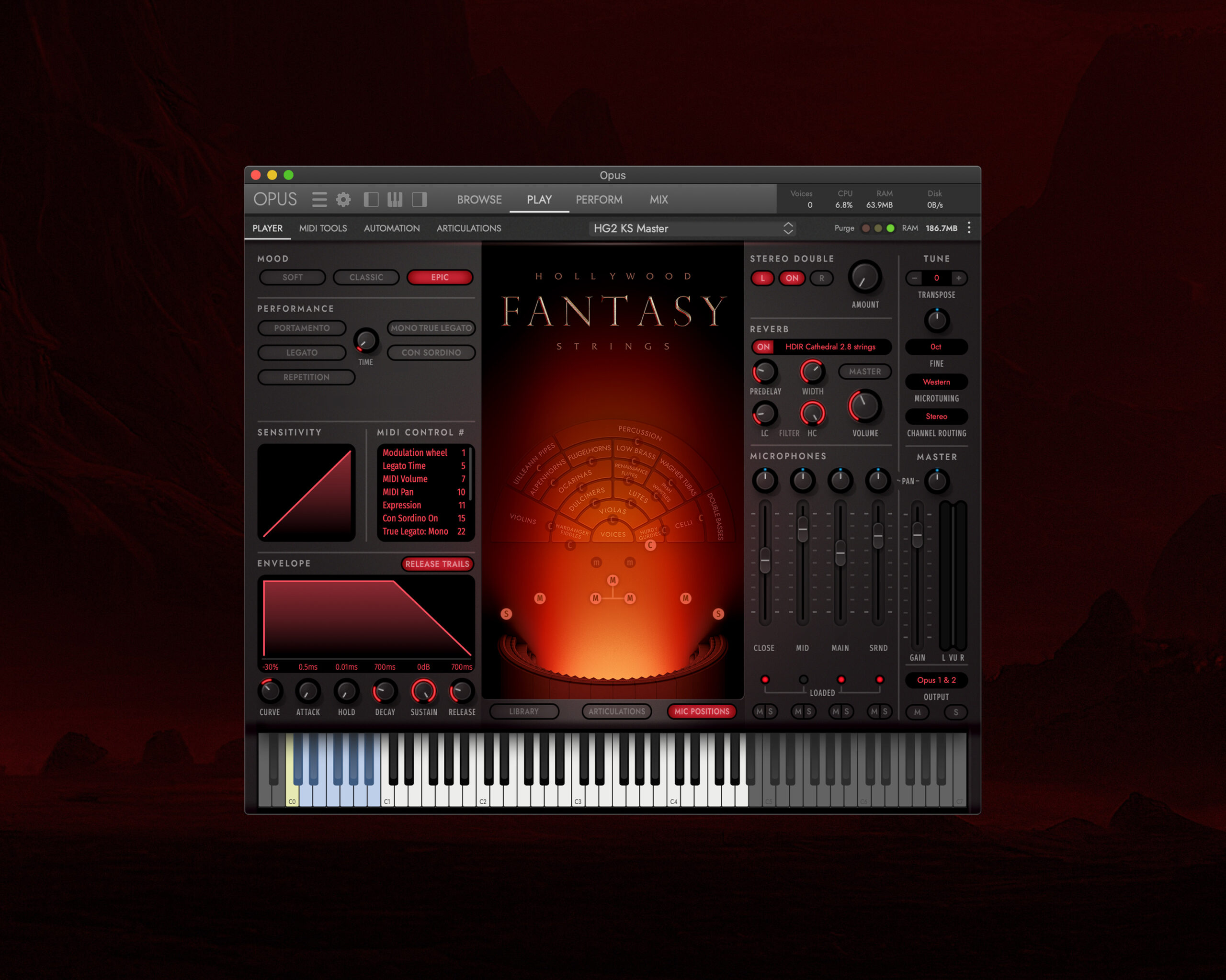Open the MIDI Tools tab

pos(323,228)
